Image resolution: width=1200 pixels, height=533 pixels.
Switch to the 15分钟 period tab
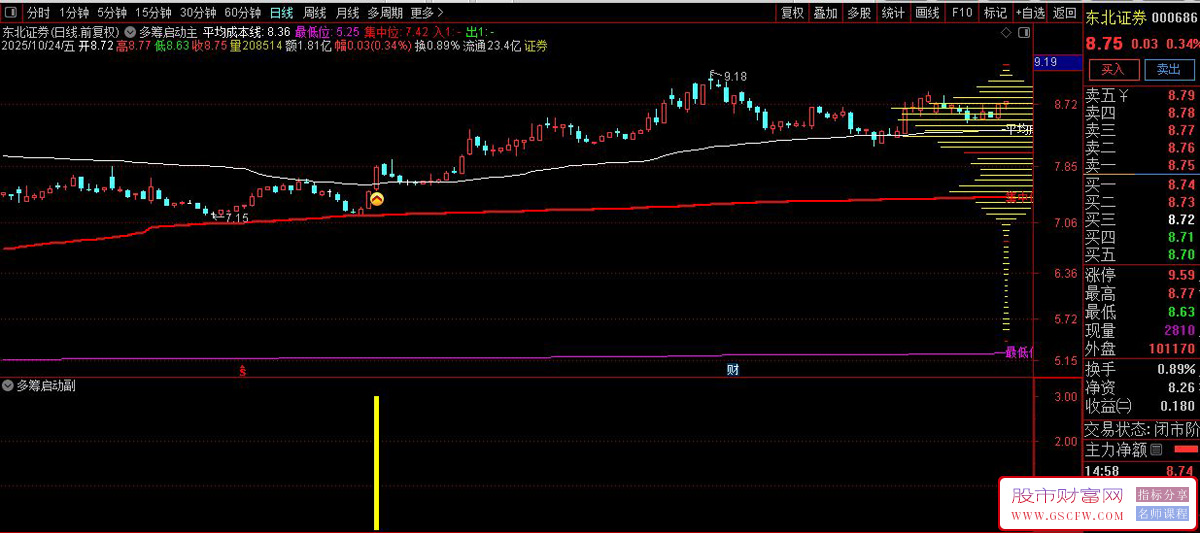coord(154,13)
